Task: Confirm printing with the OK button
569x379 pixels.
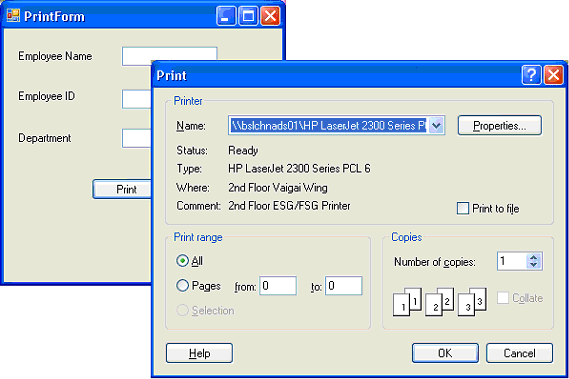Action: click(x=445, y=353)
